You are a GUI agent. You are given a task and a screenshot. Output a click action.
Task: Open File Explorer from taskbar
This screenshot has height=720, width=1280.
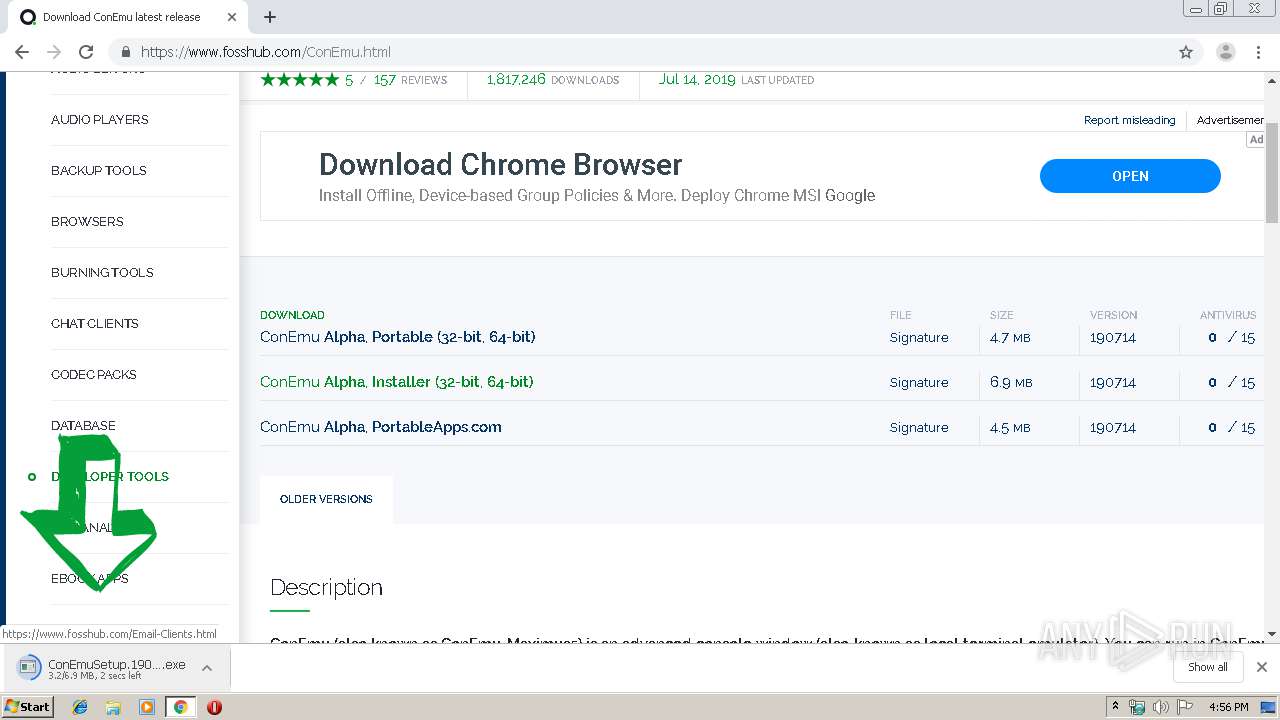tap(113, 707)
